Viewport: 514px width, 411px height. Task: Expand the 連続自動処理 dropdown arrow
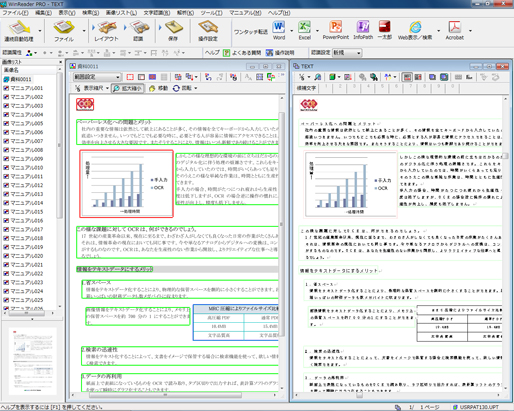click(x=40, y=31)
